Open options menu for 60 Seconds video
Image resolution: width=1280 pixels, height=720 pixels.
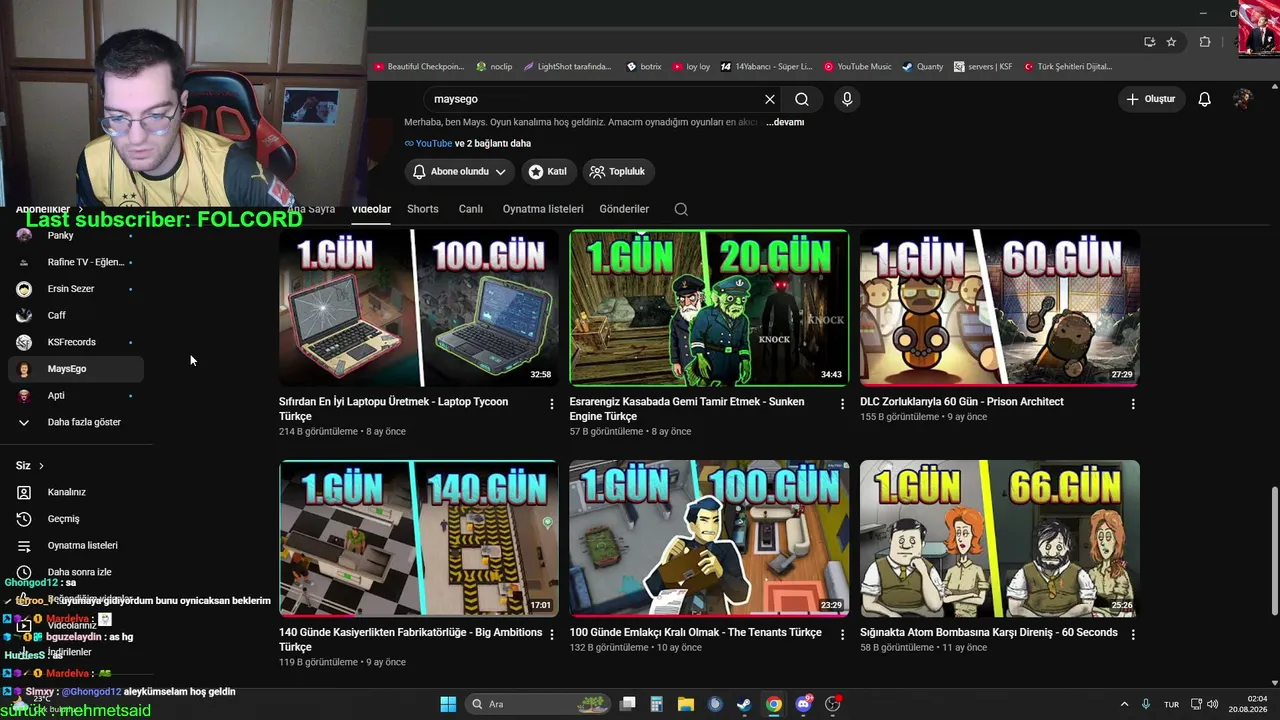[x=1133, y=634]
